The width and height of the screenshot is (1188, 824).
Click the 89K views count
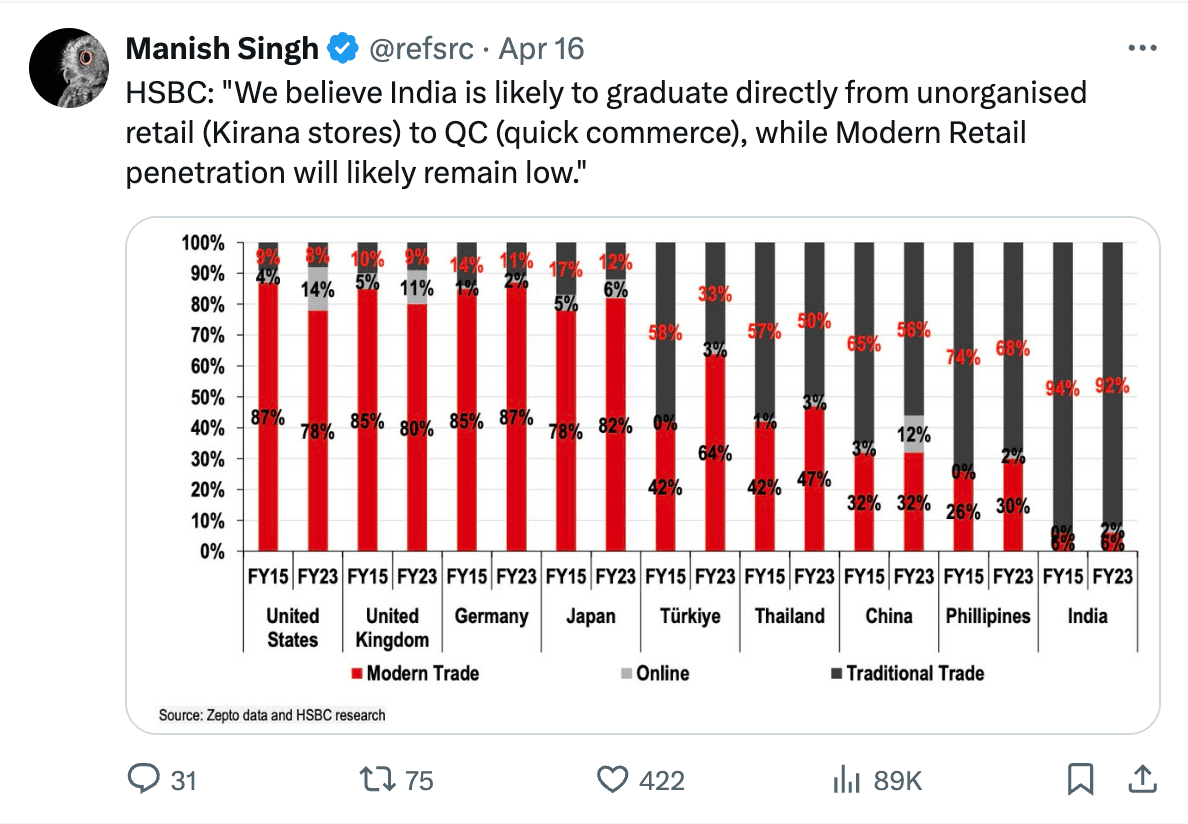[898, 780]
